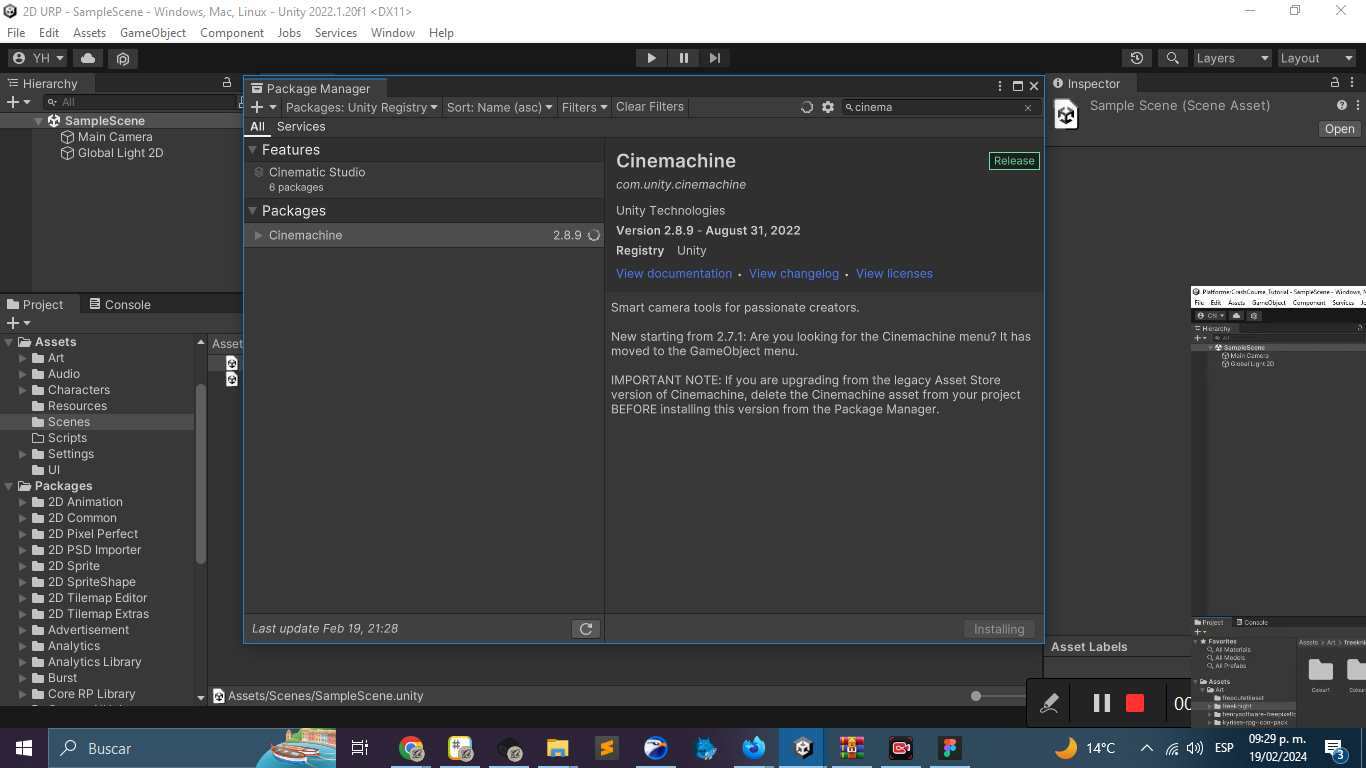Open Package Manager window kebab menu
This screenshot has width=1366, height=768.
[x=1000, y=87]
